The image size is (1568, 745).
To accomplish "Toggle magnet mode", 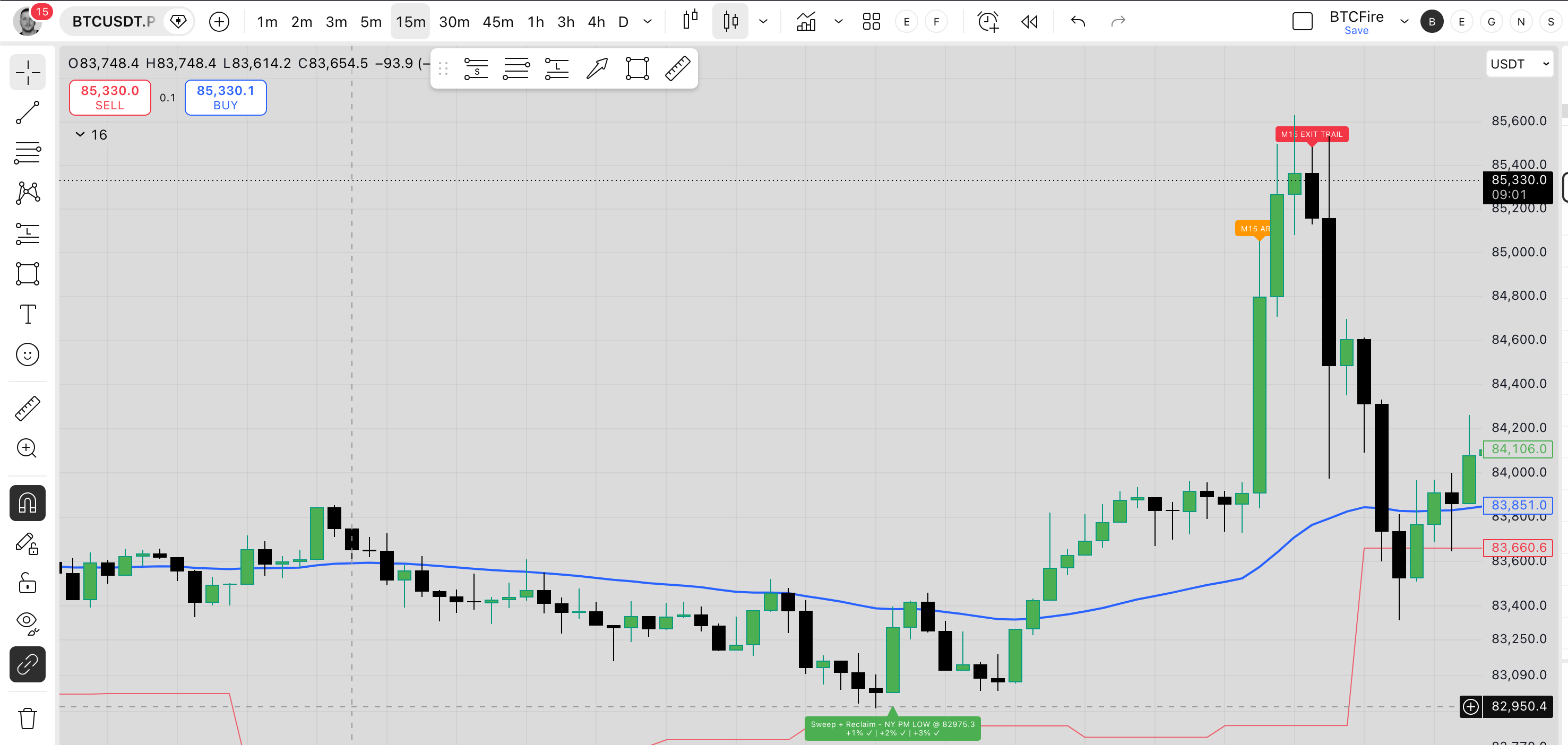I will tap(28, 503).
